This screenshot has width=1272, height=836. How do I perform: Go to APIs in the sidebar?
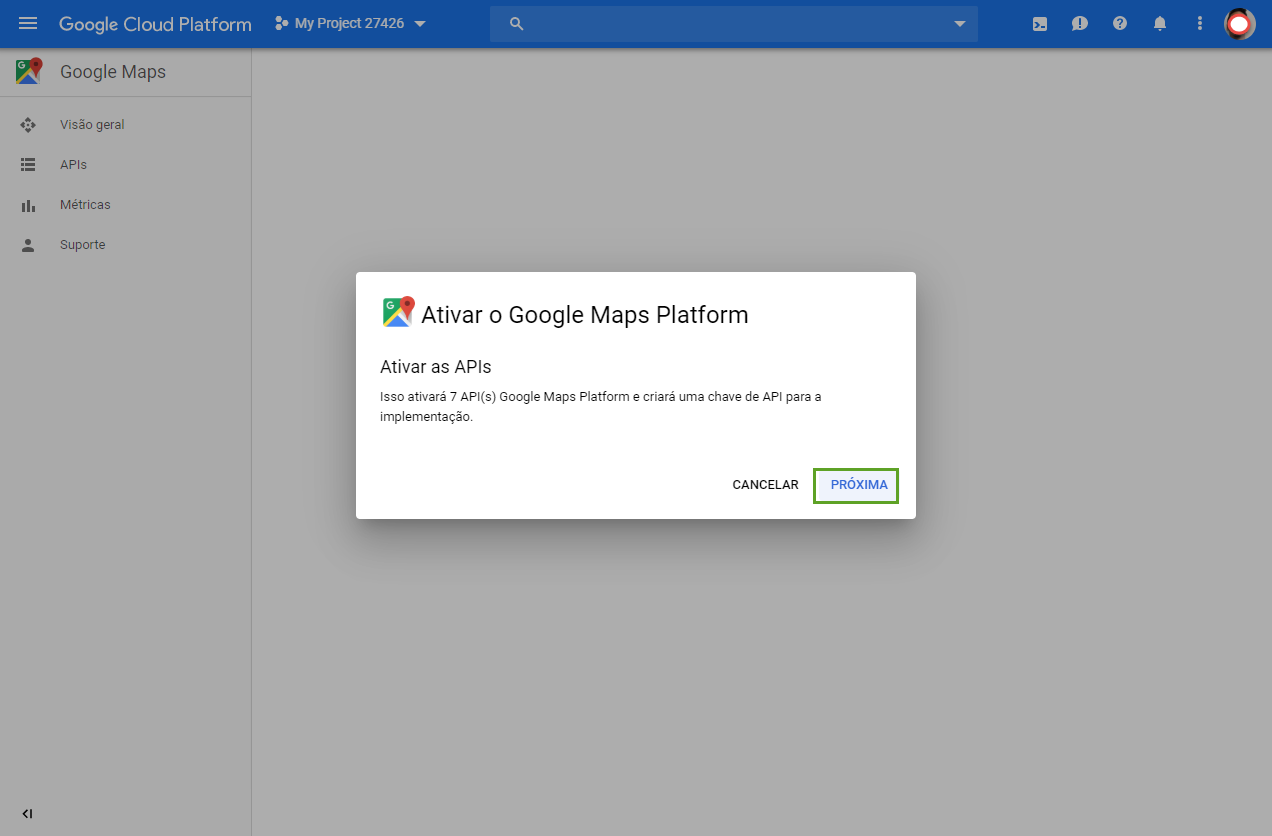pyautogui.click(x=73, y=165)
